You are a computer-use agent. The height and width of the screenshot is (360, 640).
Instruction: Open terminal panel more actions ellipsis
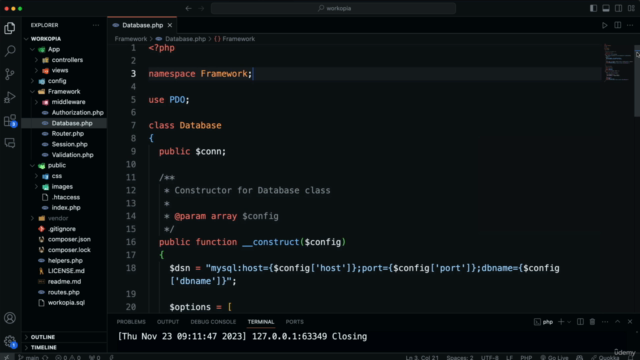click(x=605, y=322)
